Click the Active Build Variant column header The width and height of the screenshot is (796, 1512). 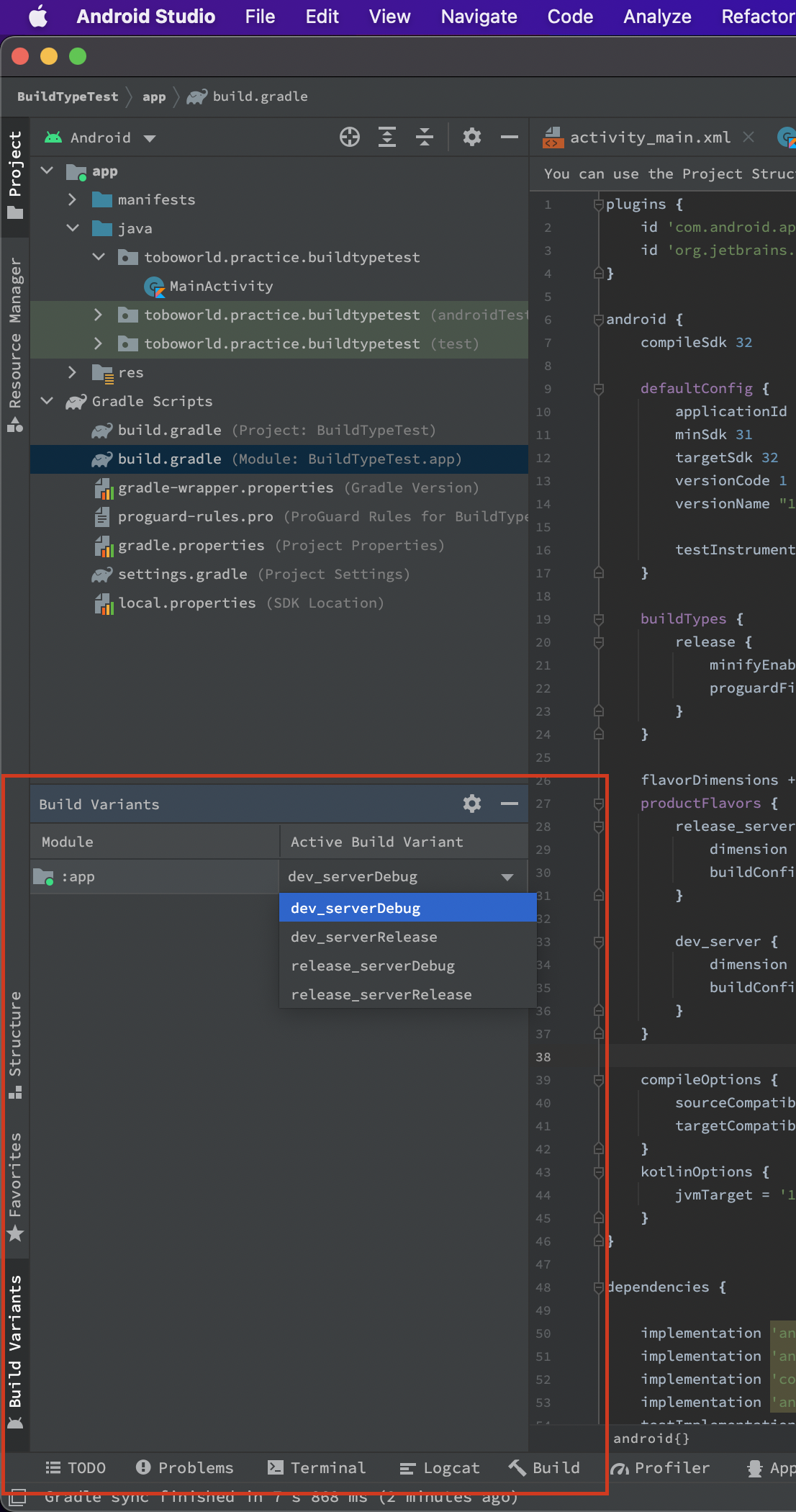point(404,842)
